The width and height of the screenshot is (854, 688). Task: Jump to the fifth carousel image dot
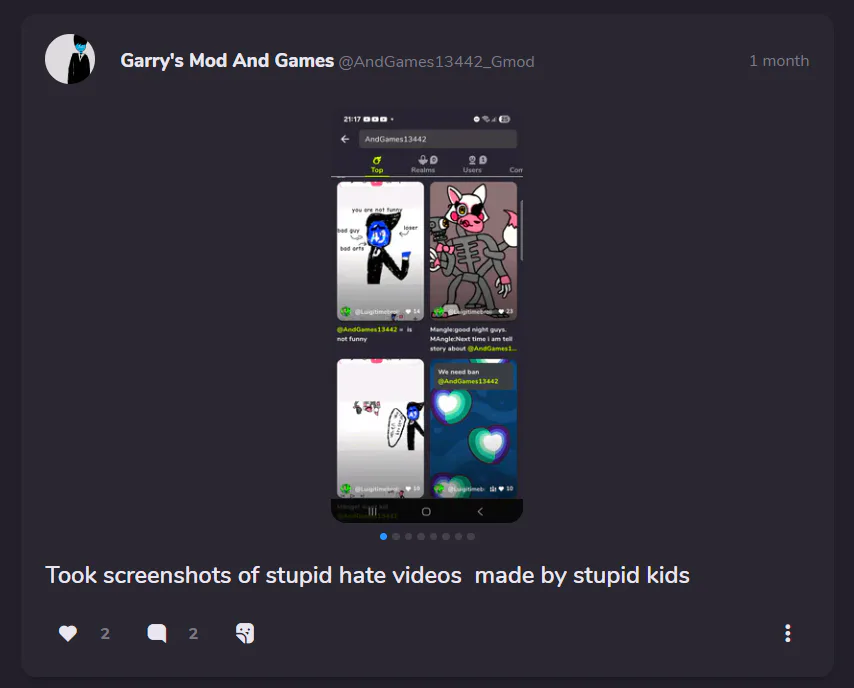coord(434,537)
